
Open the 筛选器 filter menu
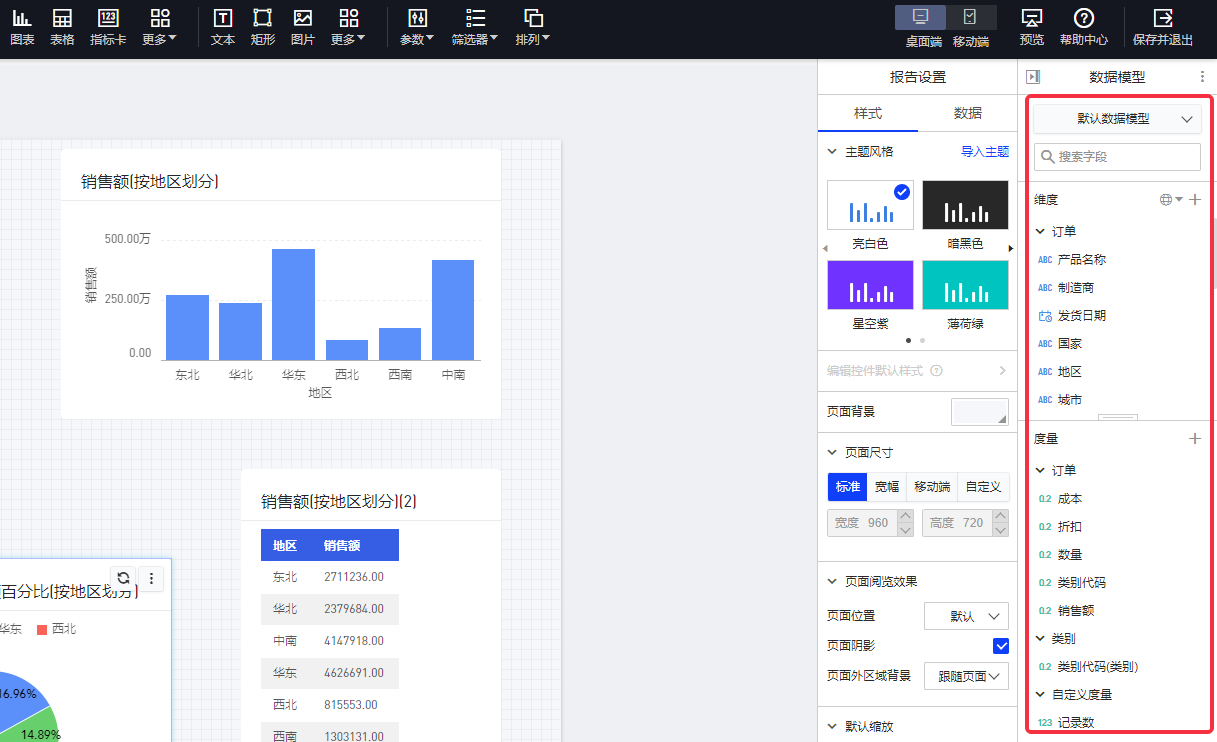pos(475,27)
